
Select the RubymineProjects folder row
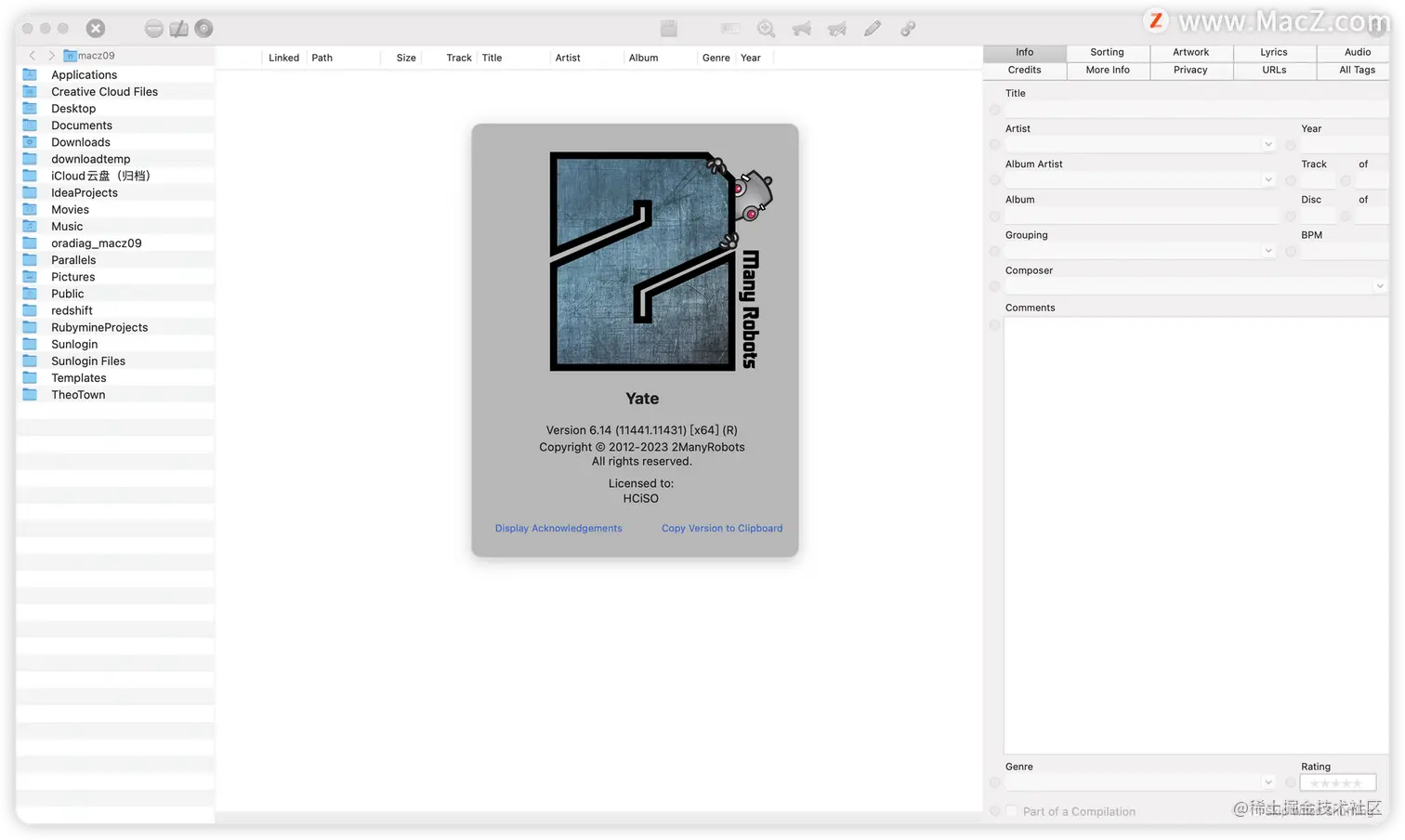point(115,327)
